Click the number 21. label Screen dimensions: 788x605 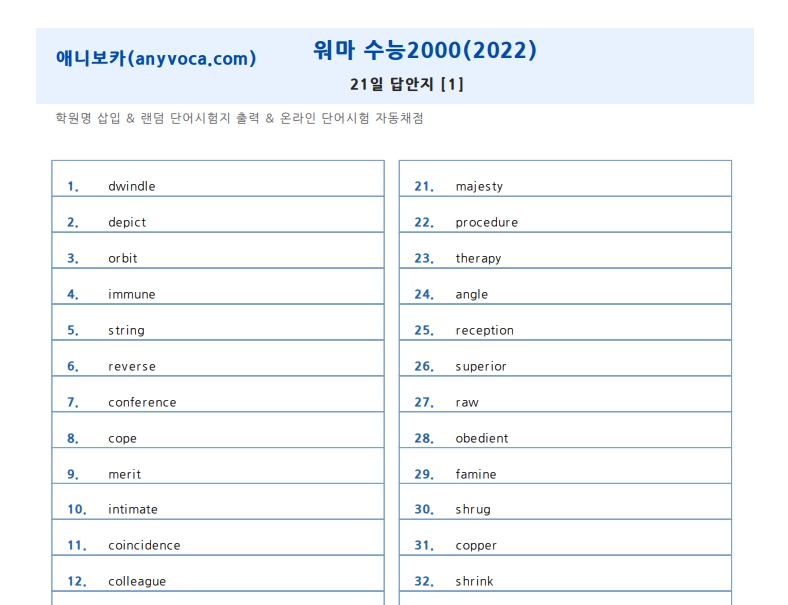(424, 186)
